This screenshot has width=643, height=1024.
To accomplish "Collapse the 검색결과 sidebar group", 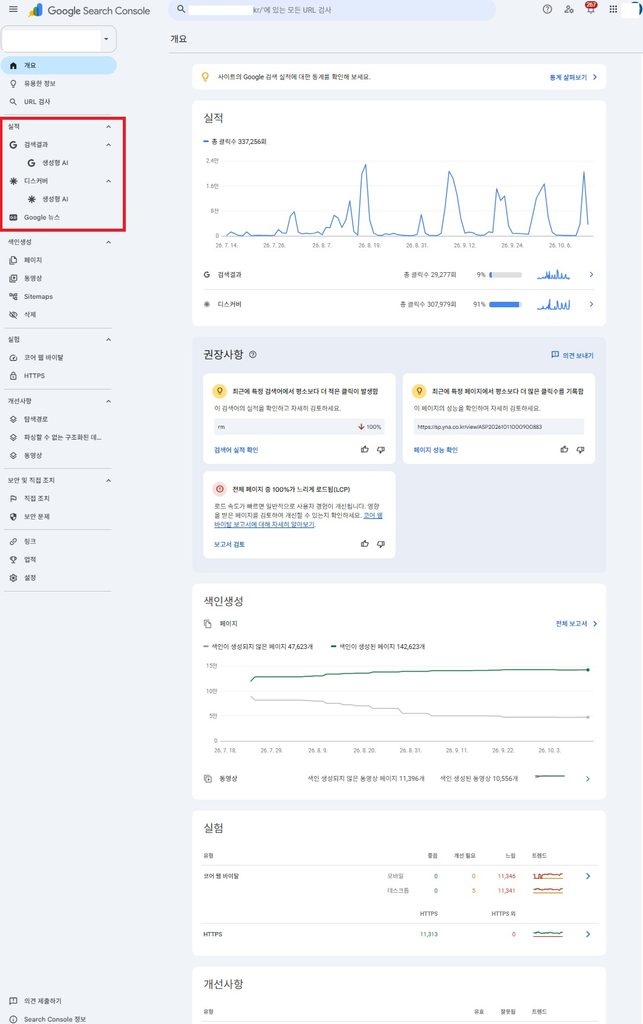I will click(108, 145).
